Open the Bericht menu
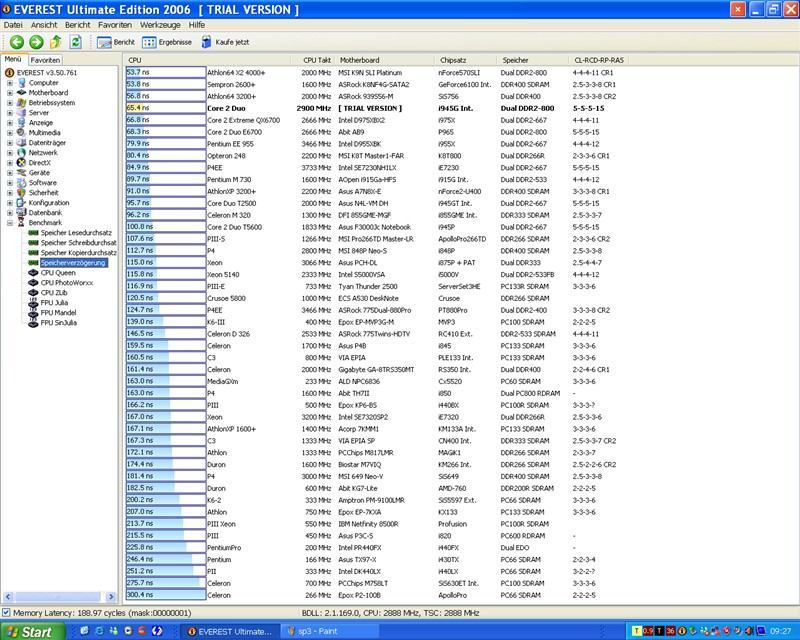Image resolution: width=800 pixels, height=640 pixels. coord(78,25)
